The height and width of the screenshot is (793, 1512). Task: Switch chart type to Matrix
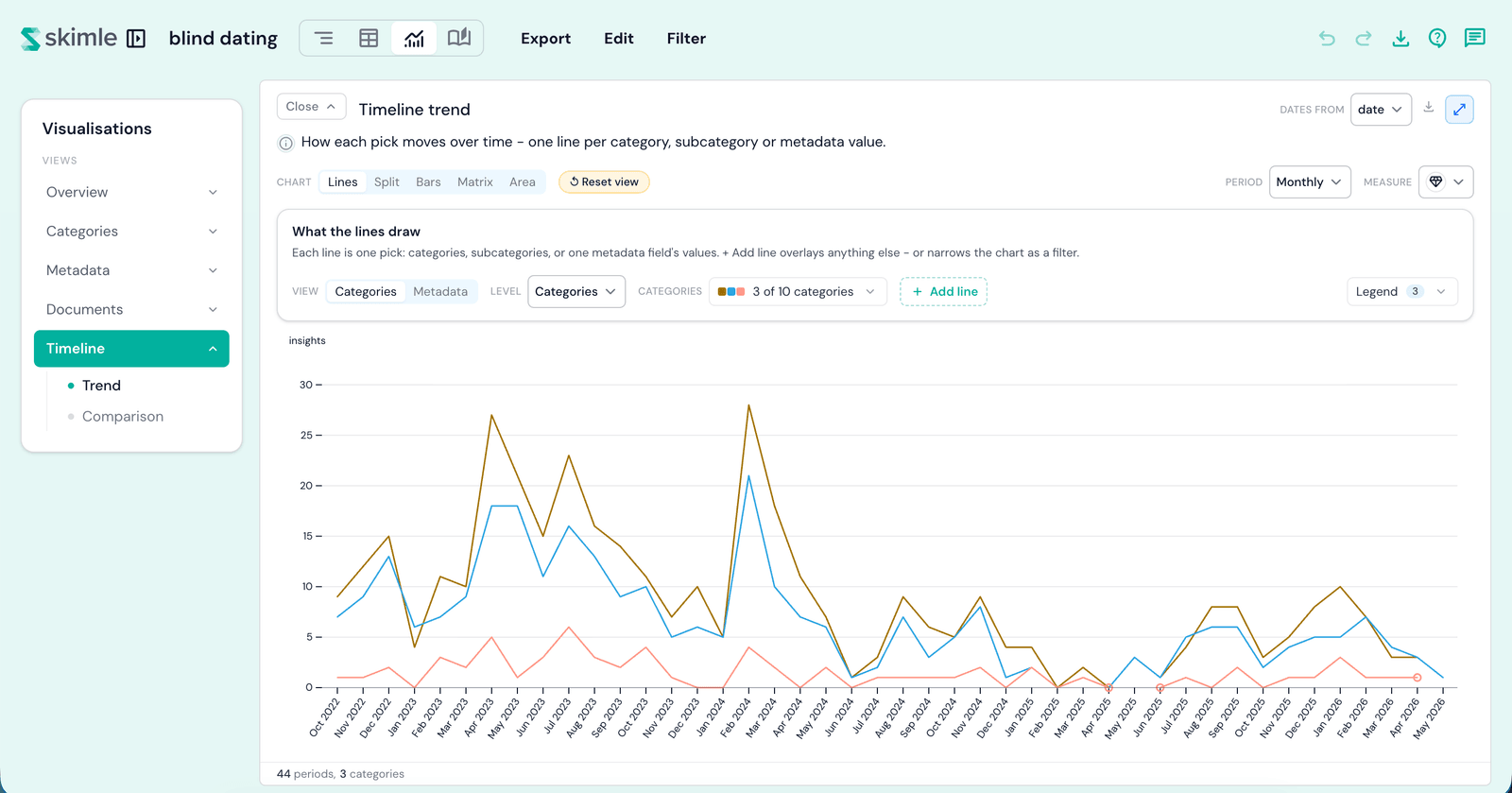(x=475, y=182)
